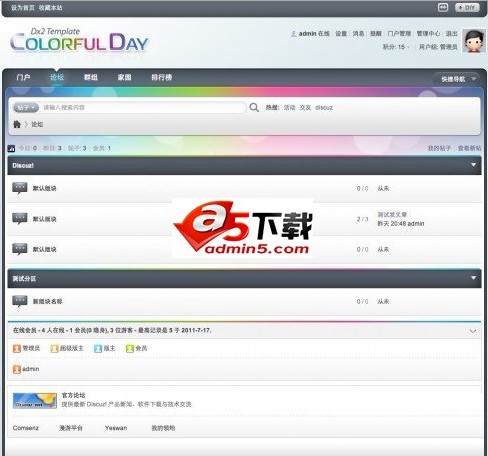The height and width of the screenshot is (456, 488).
Task: Collapse the Discuz! category section
Action: pyautogui.click(x=473, y=165)
